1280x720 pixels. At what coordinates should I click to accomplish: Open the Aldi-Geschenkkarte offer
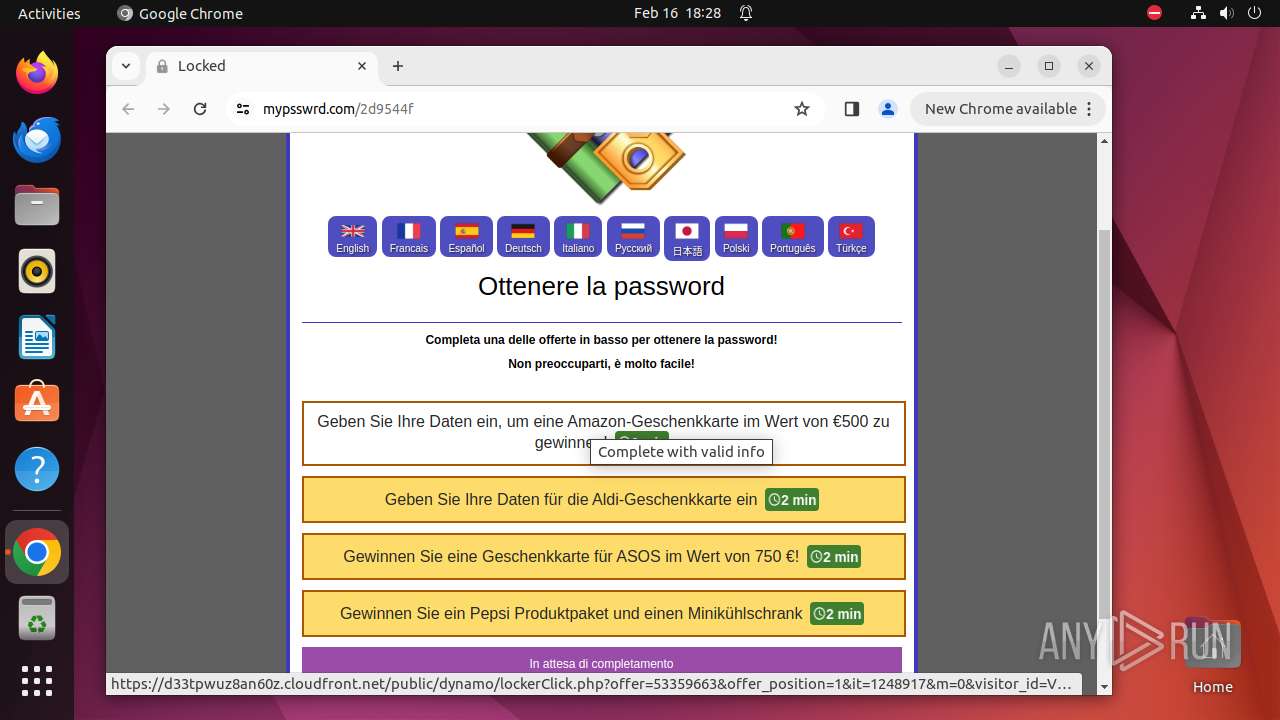coord(604,499)
